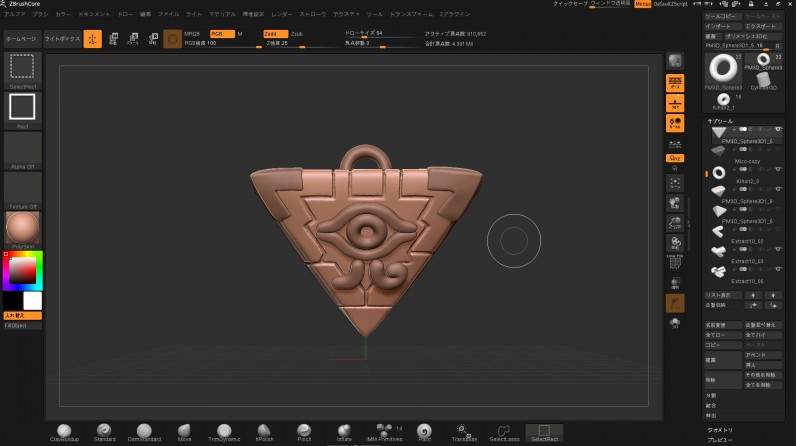Activate the SelectLasso tool

click(x=504, y=431)
